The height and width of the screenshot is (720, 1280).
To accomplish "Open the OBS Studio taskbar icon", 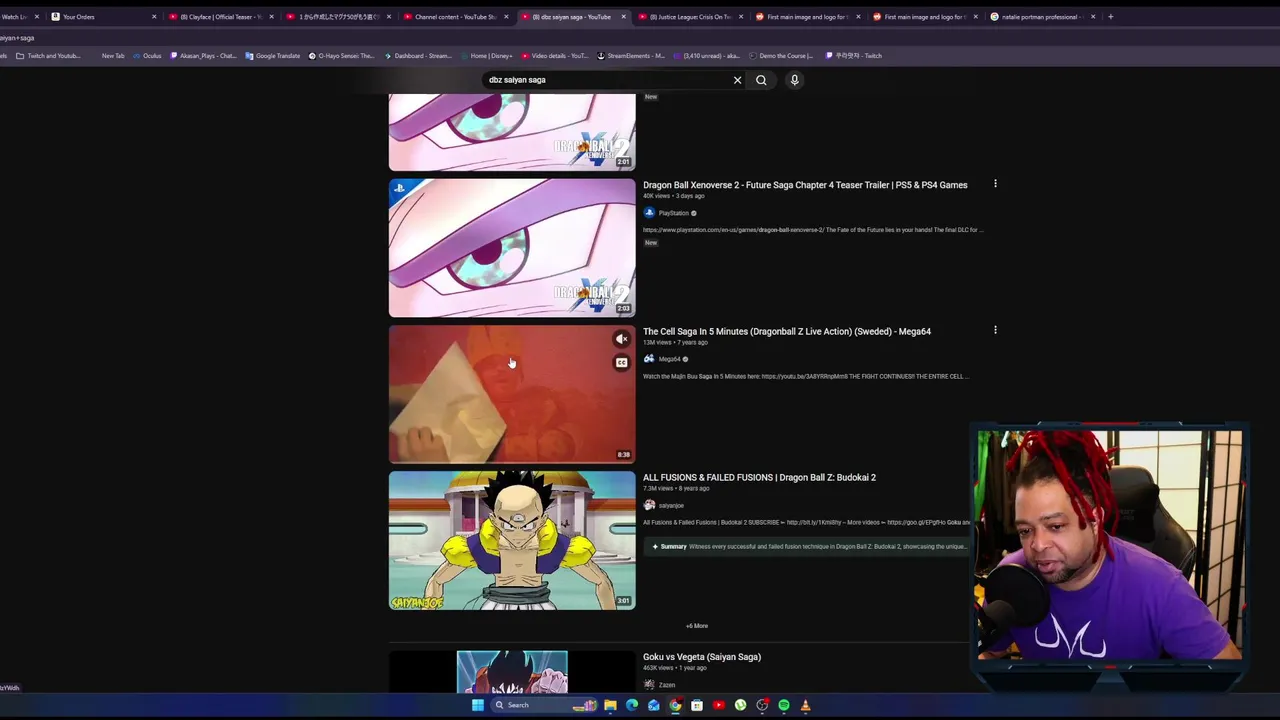I will coord(762,705).
